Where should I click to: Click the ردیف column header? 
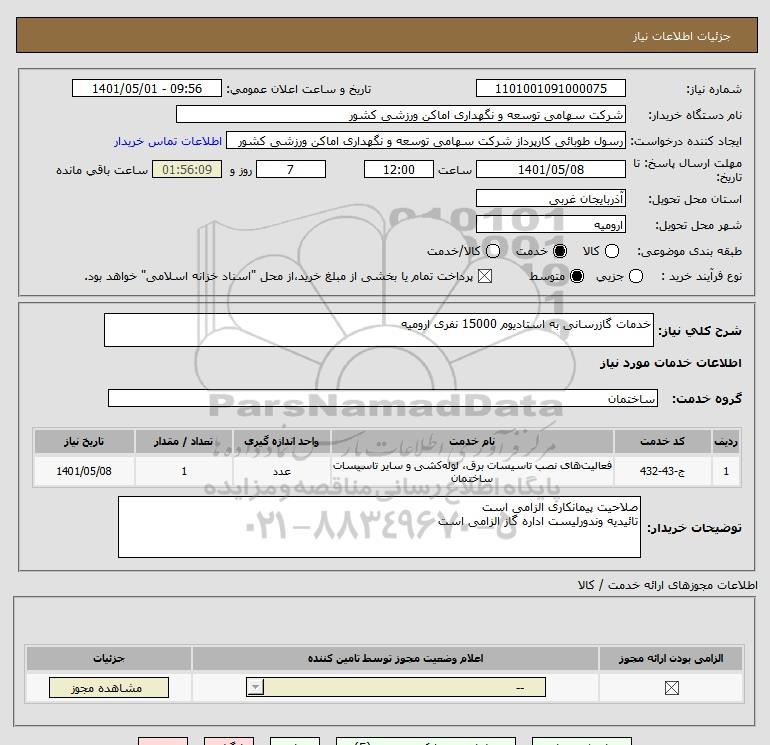pyautogui.click(x=726, y=441)
